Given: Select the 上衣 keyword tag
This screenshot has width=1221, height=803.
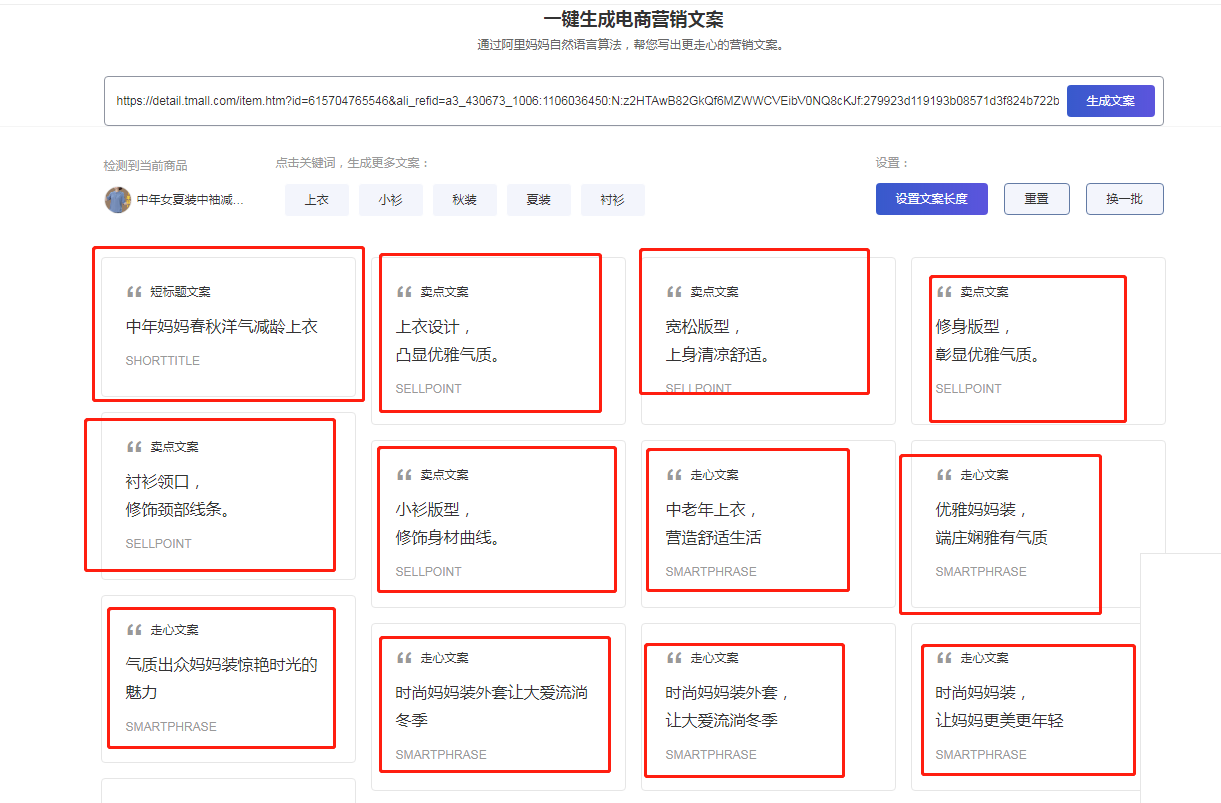Looking at the screenshot, I should click(x=317, y=199).
